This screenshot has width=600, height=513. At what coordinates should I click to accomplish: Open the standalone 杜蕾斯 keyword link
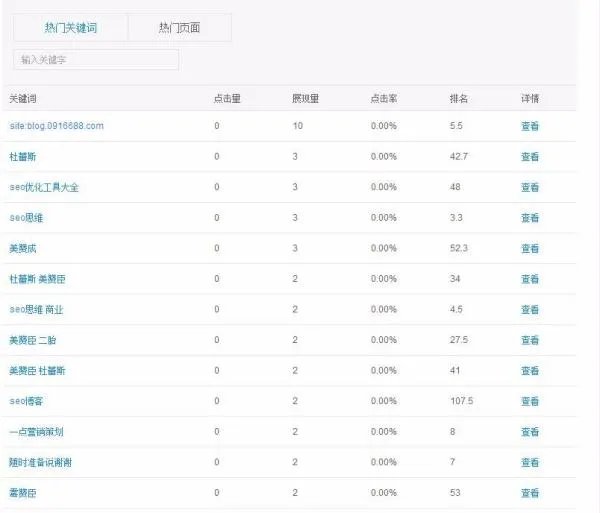pos(23,156)
